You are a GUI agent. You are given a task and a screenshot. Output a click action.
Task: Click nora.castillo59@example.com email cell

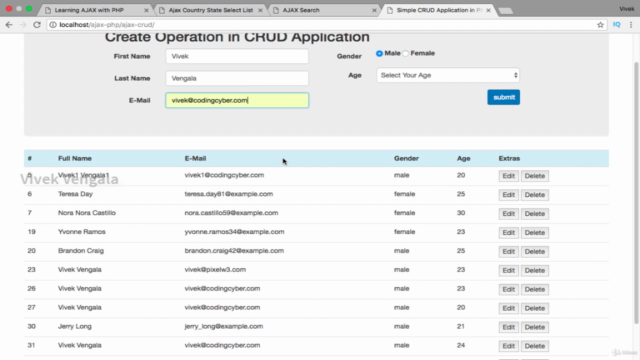[x=231, y=213]
